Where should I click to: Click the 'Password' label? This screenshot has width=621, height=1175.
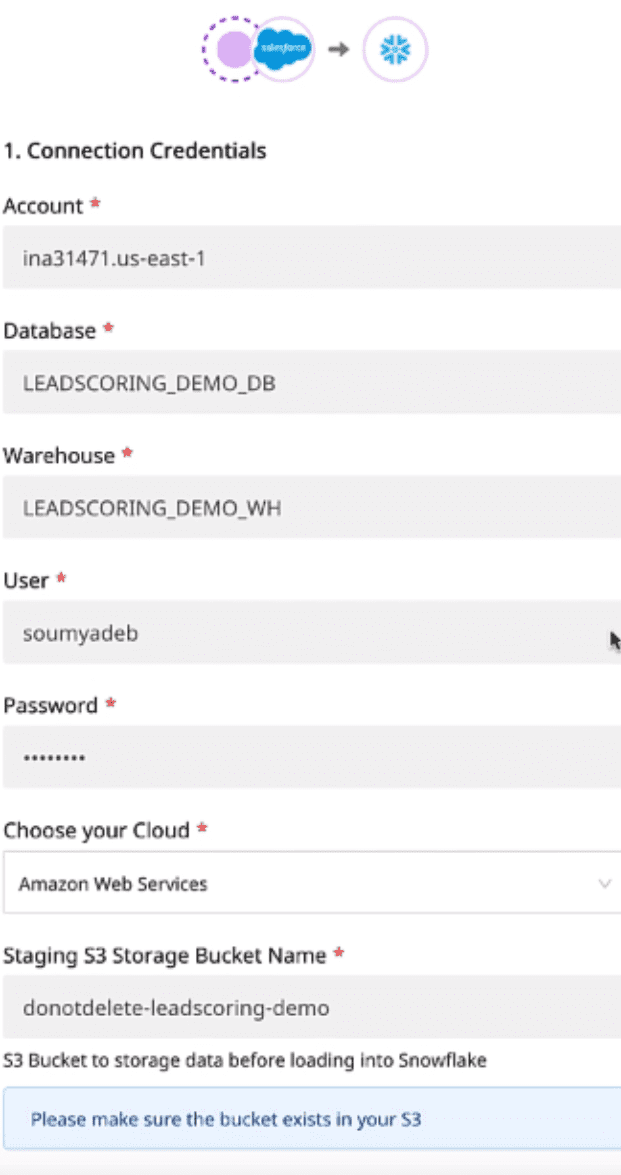(x=51, y=705)
